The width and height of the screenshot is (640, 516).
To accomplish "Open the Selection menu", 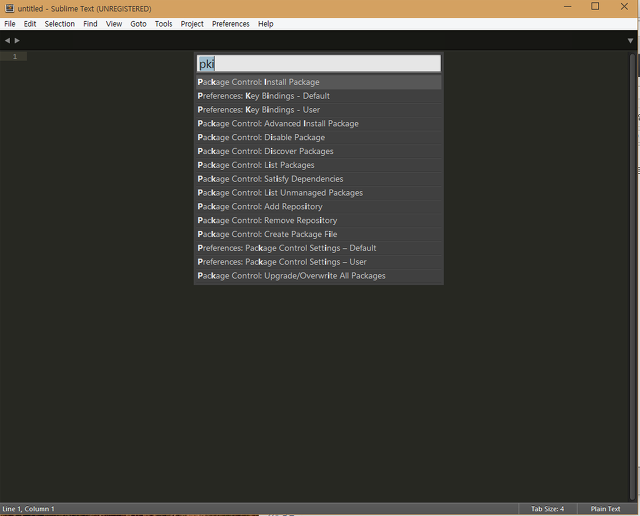I will (60, 24).
